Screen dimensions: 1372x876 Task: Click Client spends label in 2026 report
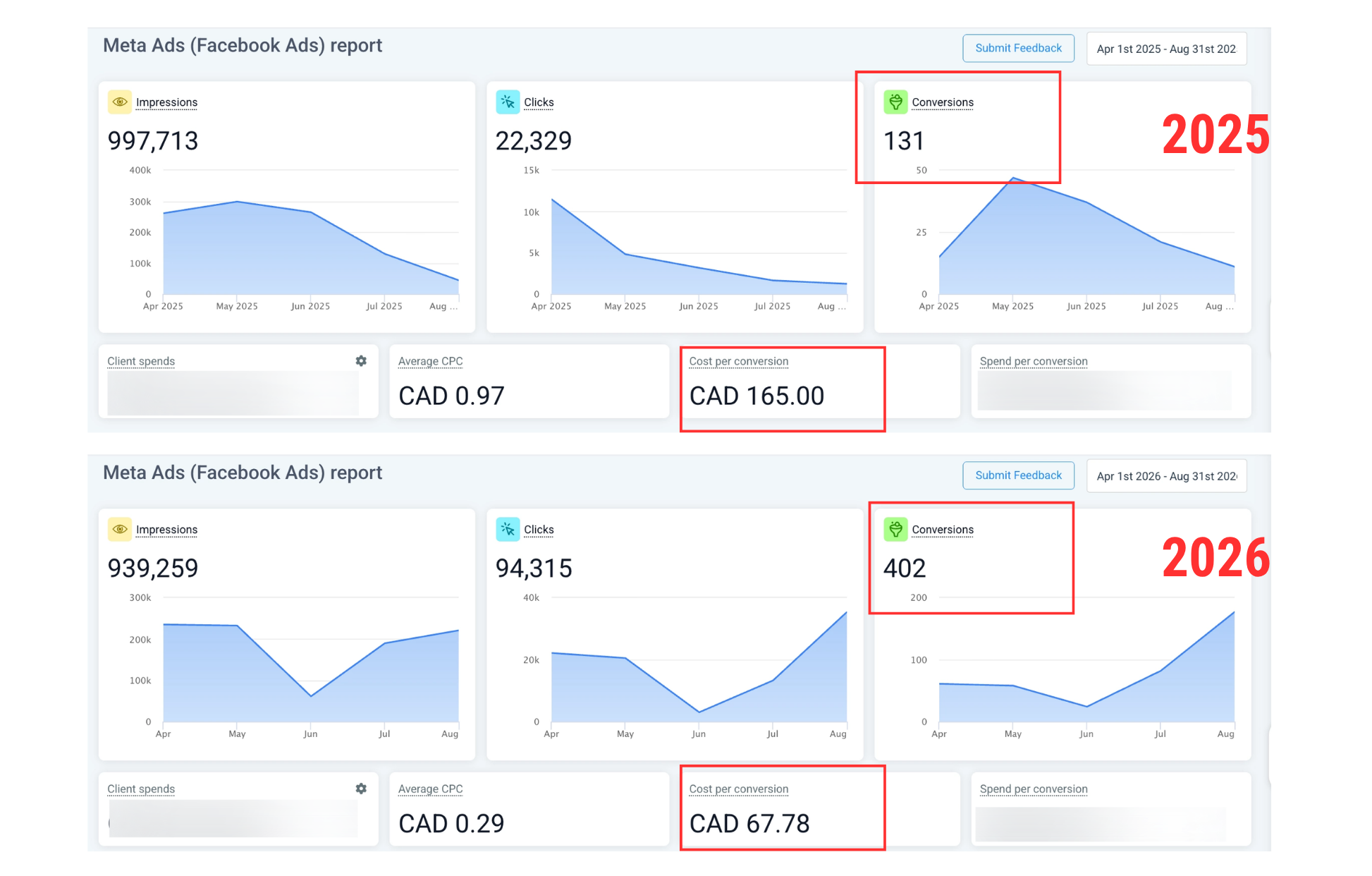pos(141,789)
